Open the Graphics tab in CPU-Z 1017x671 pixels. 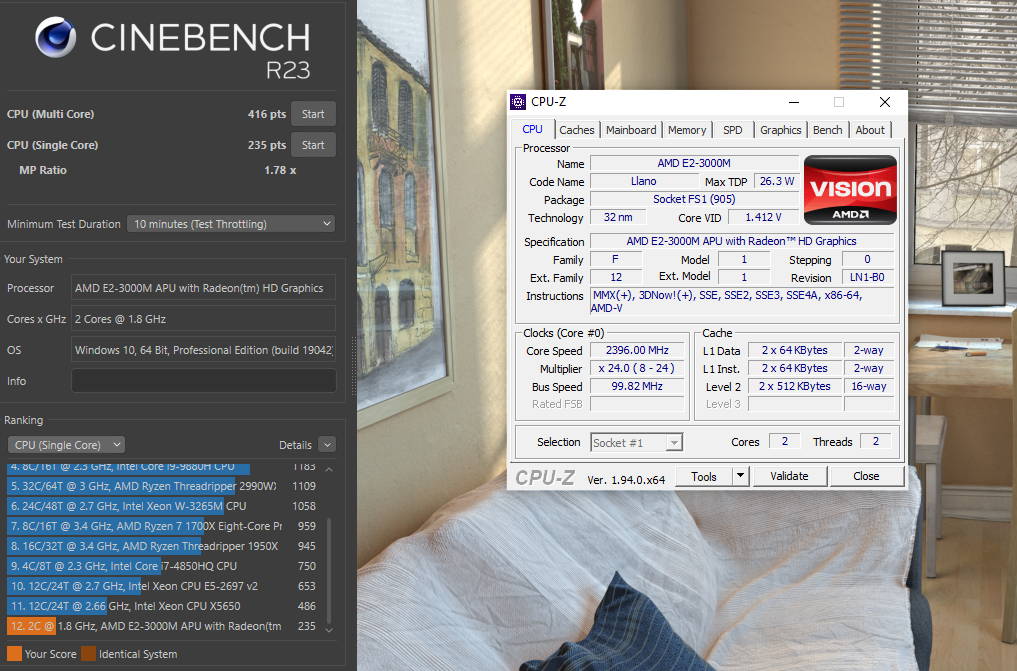[780, 130]
